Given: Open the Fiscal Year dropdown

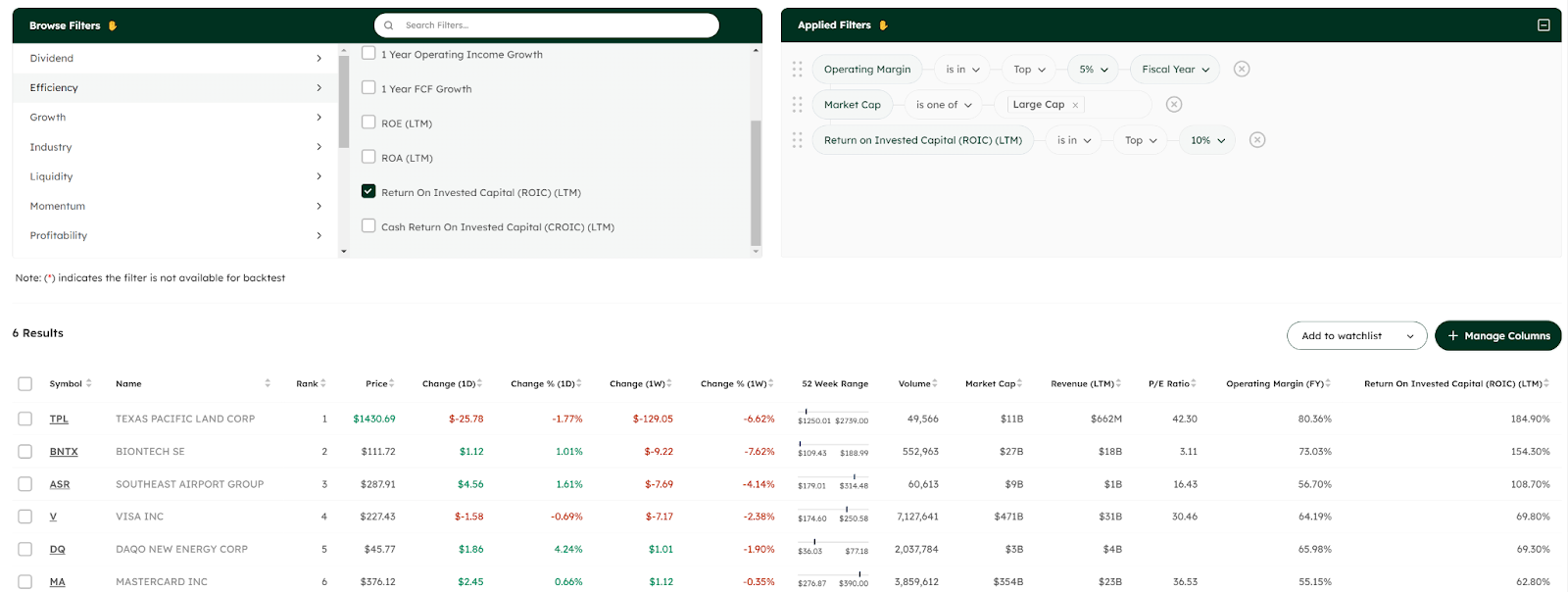Looking at the screenshot, I should point(1175,70).
